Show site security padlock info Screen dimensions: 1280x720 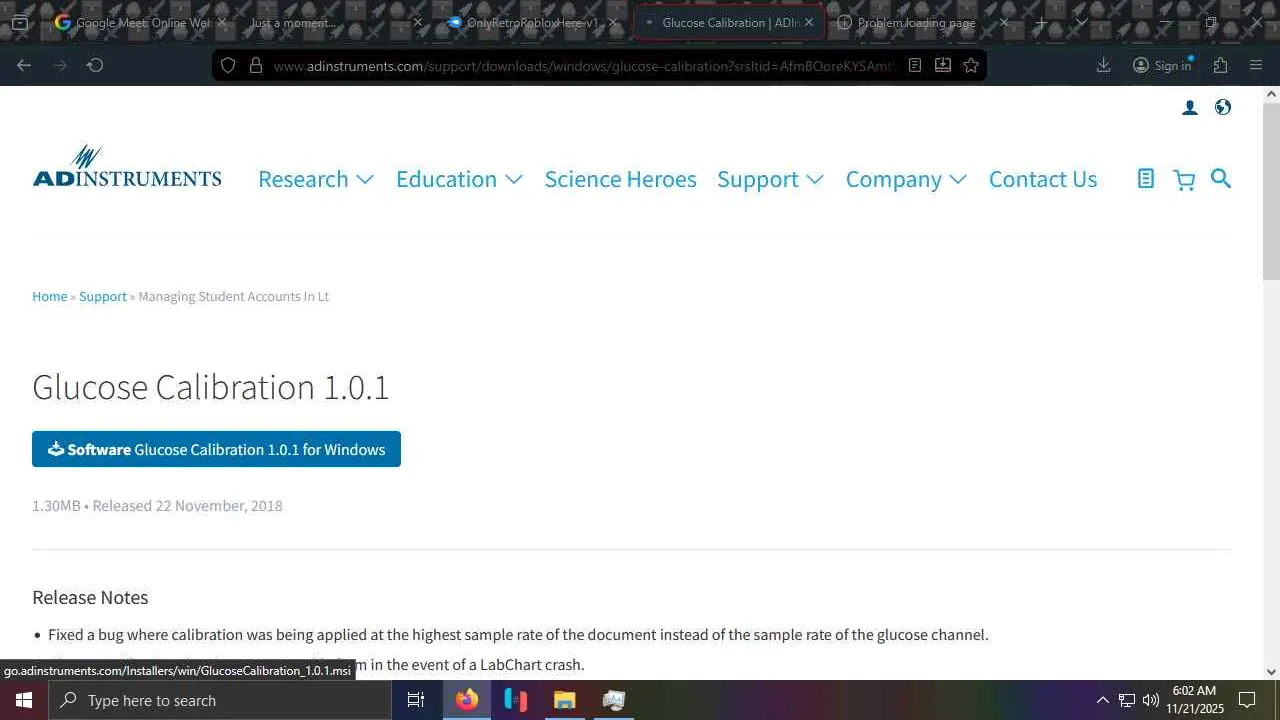point(256,65)
